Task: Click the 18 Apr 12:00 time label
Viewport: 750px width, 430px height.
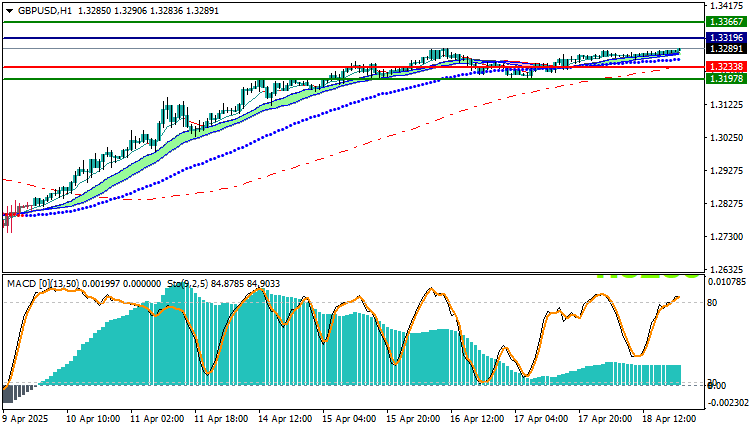Action: tap(669, 419)
